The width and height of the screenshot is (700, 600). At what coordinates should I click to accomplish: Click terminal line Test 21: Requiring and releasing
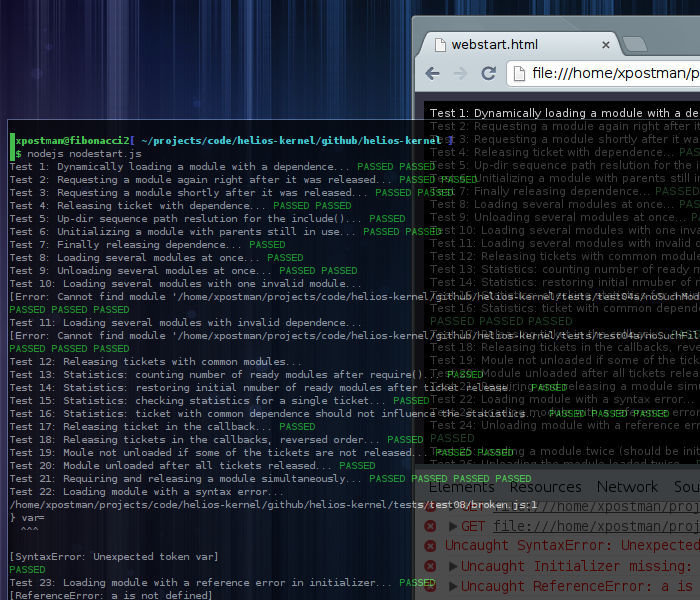pyautogui.click(x=271, y=479)
